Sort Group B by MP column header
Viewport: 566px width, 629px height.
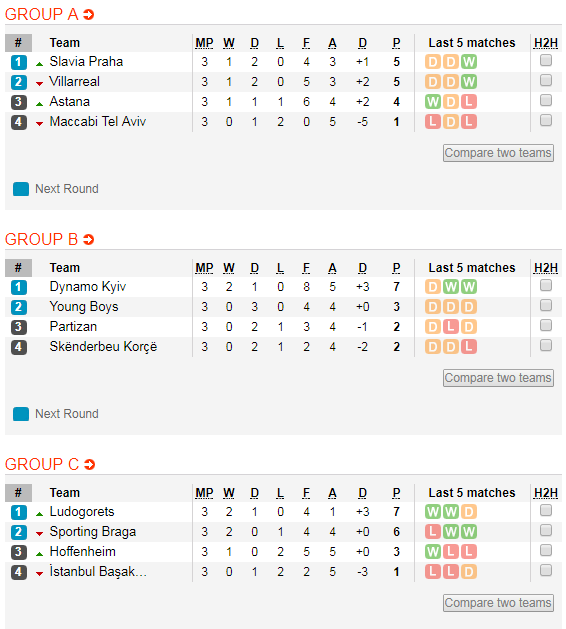(204, 268)
